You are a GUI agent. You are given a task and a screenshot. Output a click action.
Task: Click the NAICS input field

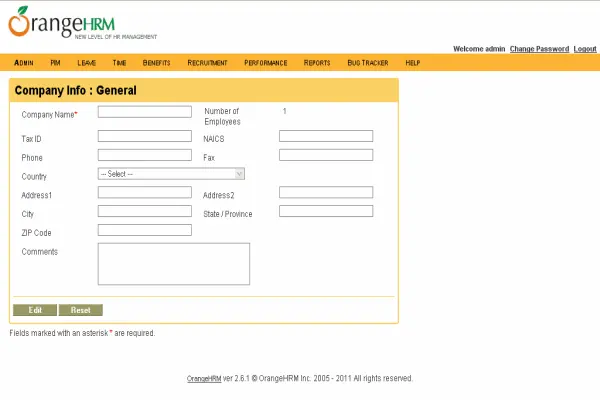[x=325, y=136]
